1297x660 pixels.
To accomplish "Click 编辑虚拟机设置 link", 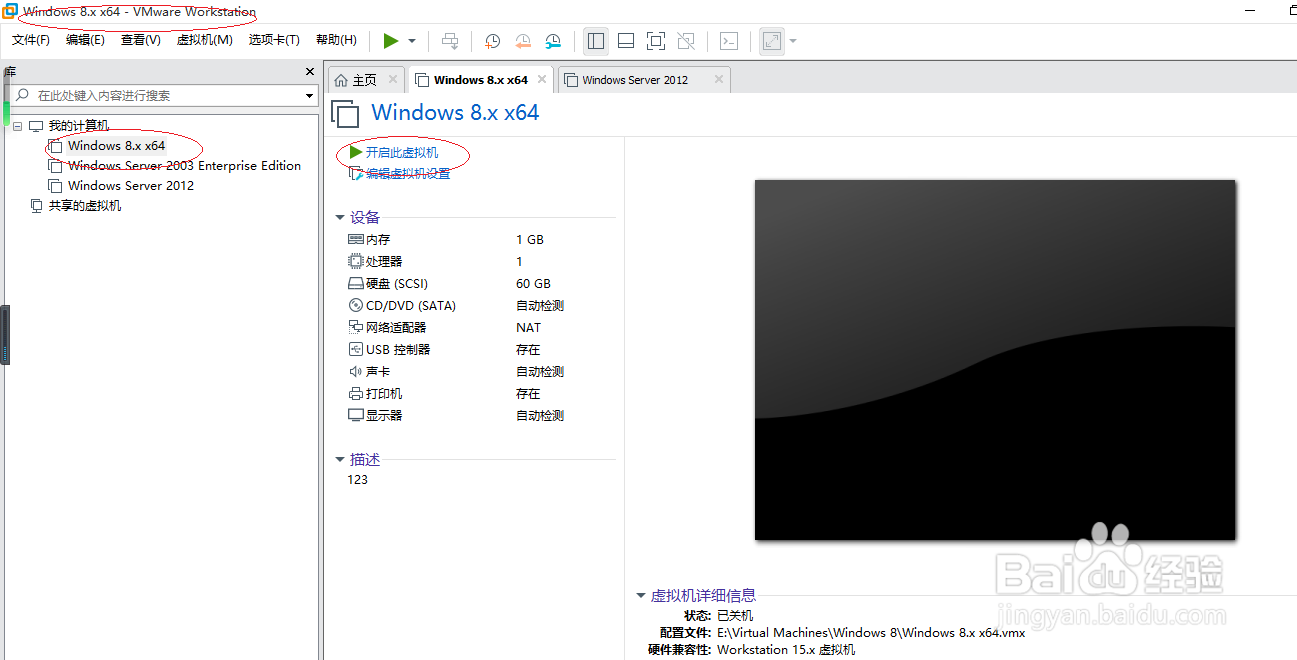I will (x=408, y=174).
